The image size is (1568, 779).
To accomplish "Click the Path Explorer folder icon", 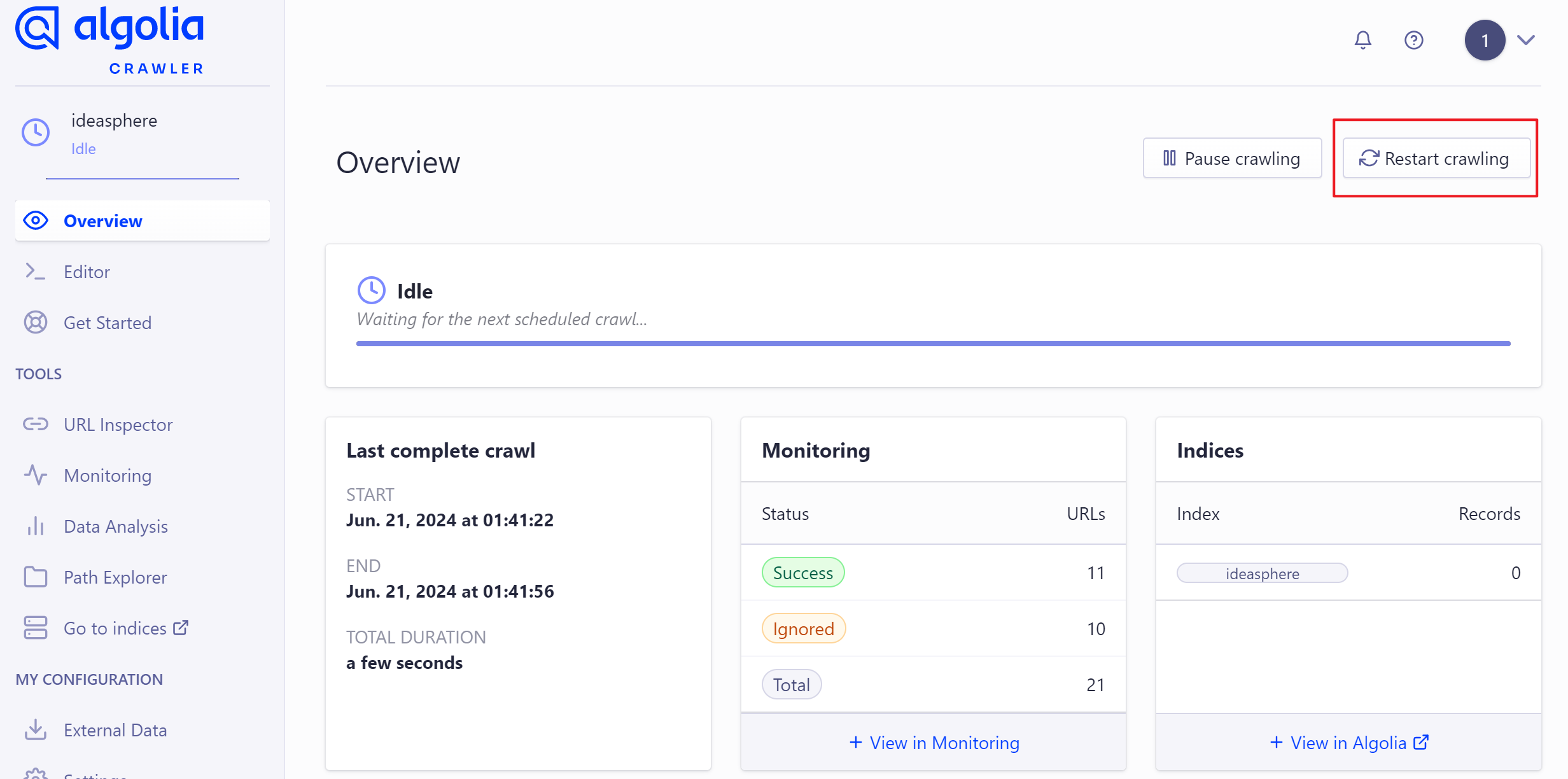I will (x=36, y=577).
